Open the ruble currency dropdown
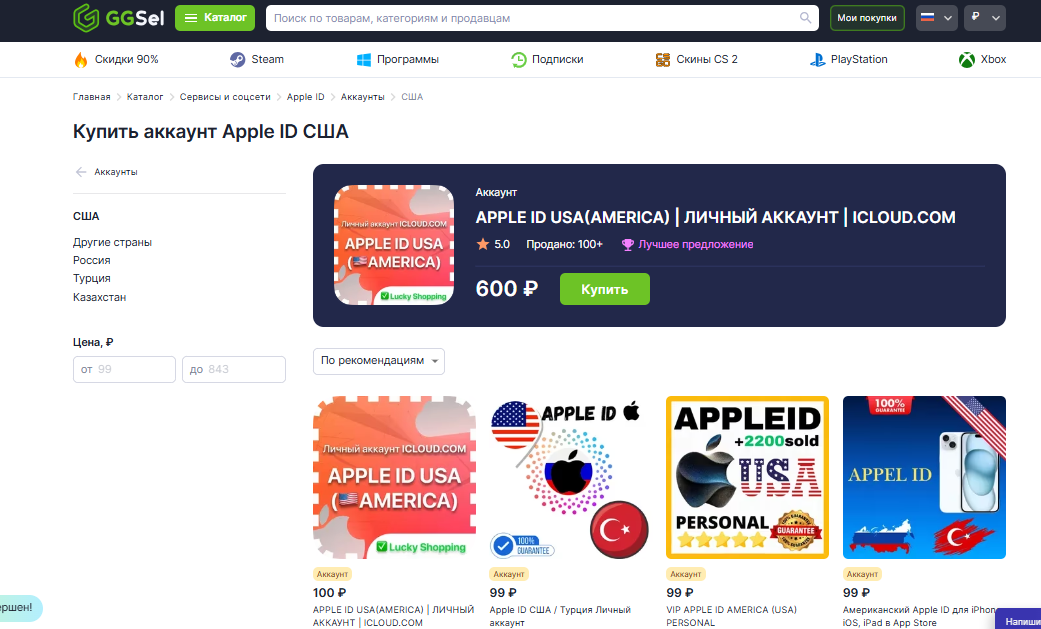The height and width of the screenshot is (629, 1041). point(985,18)
